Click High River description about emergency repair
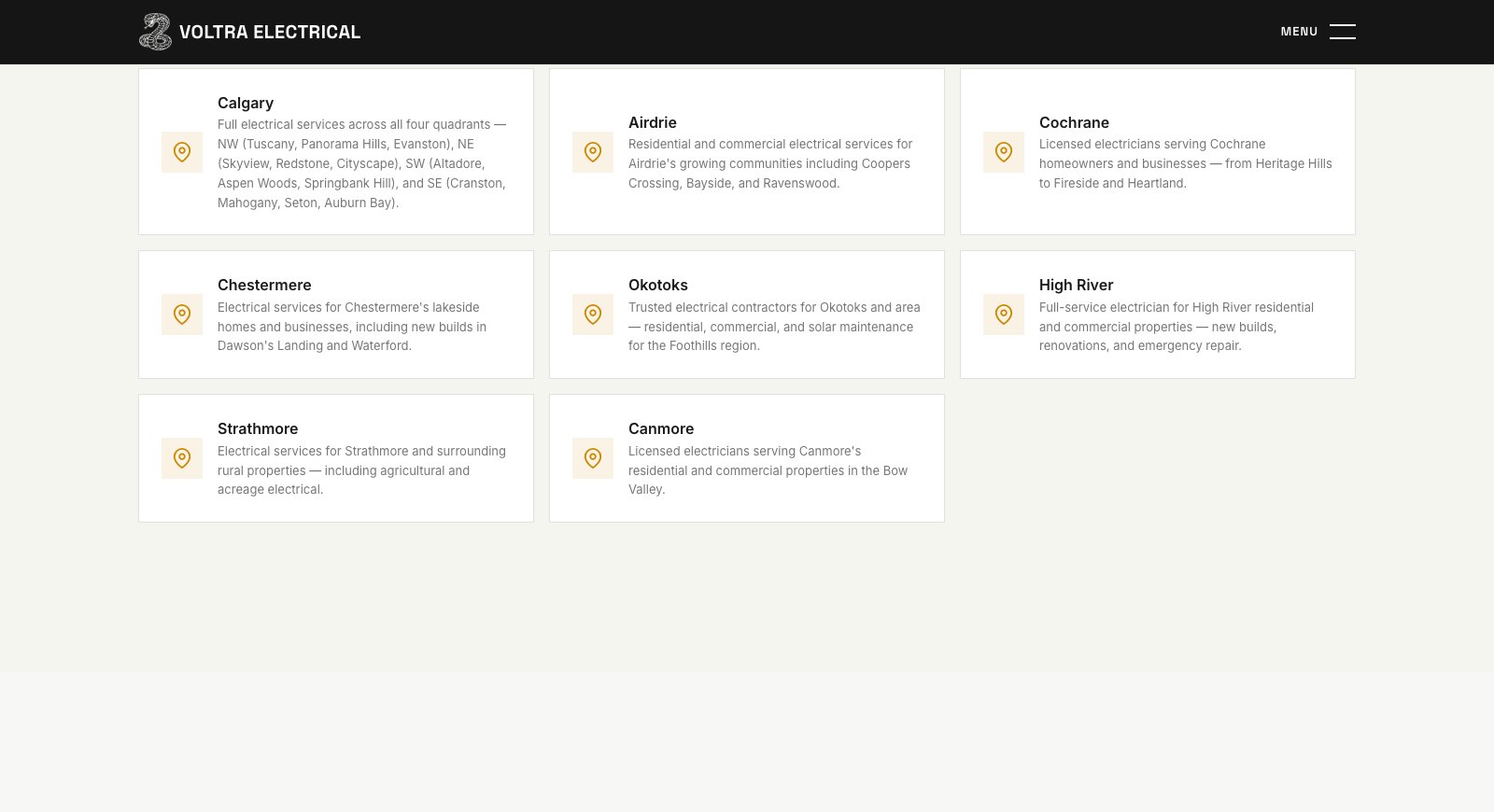 (x=1177, y=327)
